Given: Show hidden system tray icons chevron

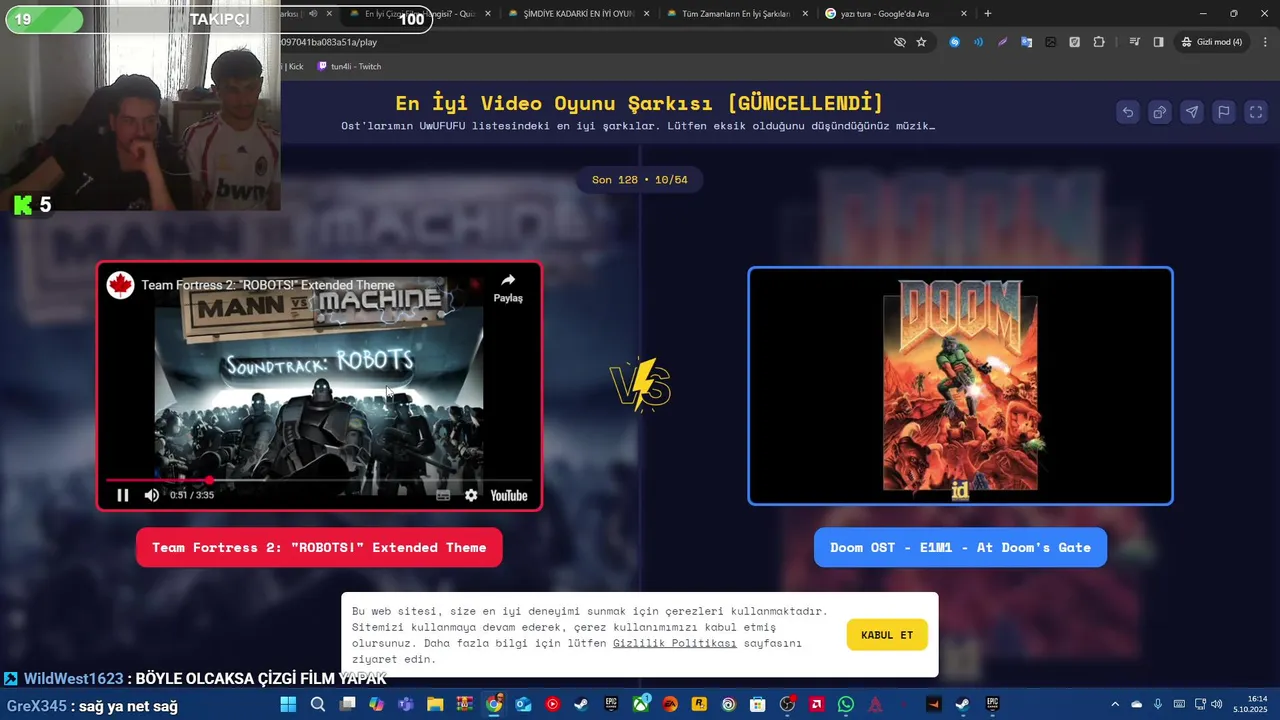Looking at the screenshot, I should coord(1114,704).
